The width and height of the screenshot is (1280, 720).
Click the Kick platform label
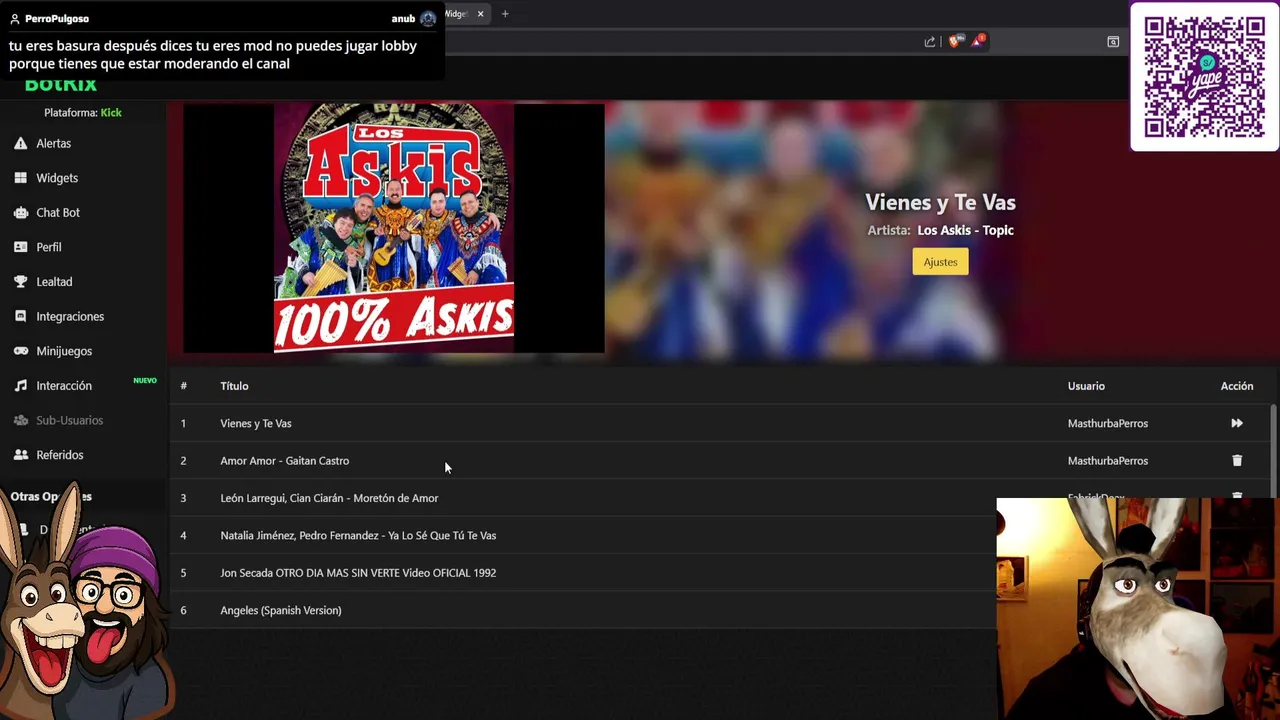pos(111,113)
